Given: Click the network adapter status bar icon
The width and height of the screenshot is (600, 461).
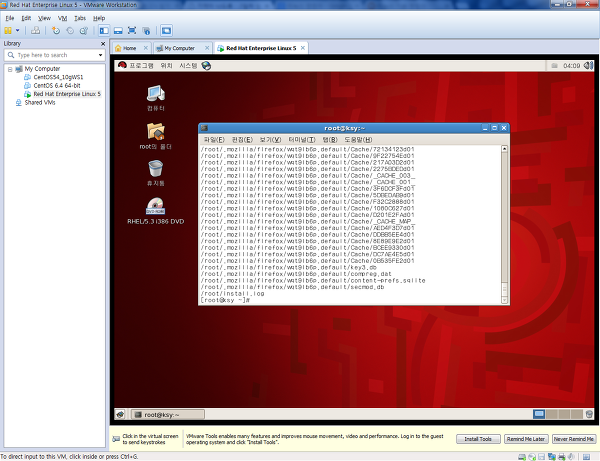Looking at the screenshot, I should (552, 457).
